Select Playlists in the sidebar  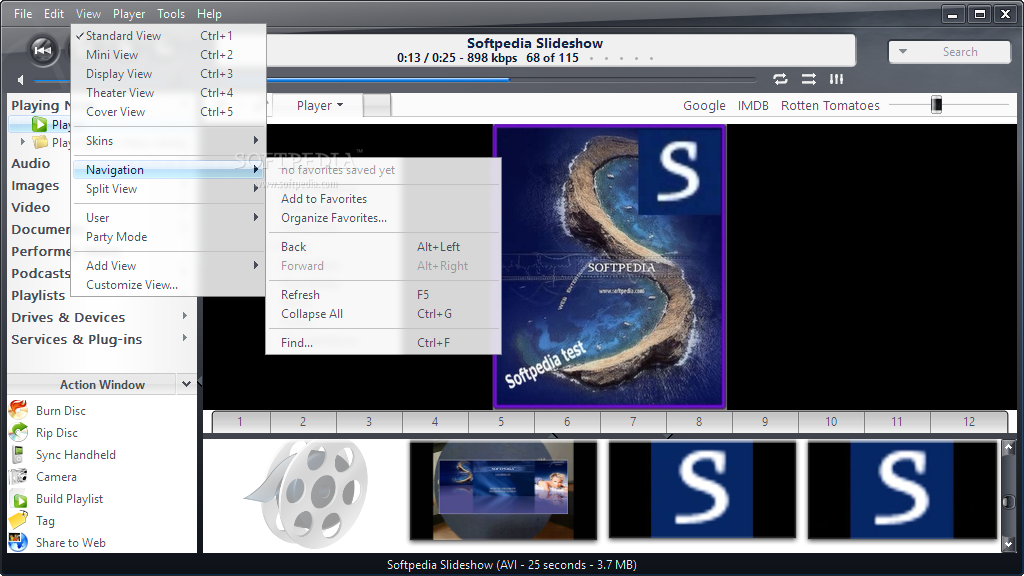click(x=38, y=295)
